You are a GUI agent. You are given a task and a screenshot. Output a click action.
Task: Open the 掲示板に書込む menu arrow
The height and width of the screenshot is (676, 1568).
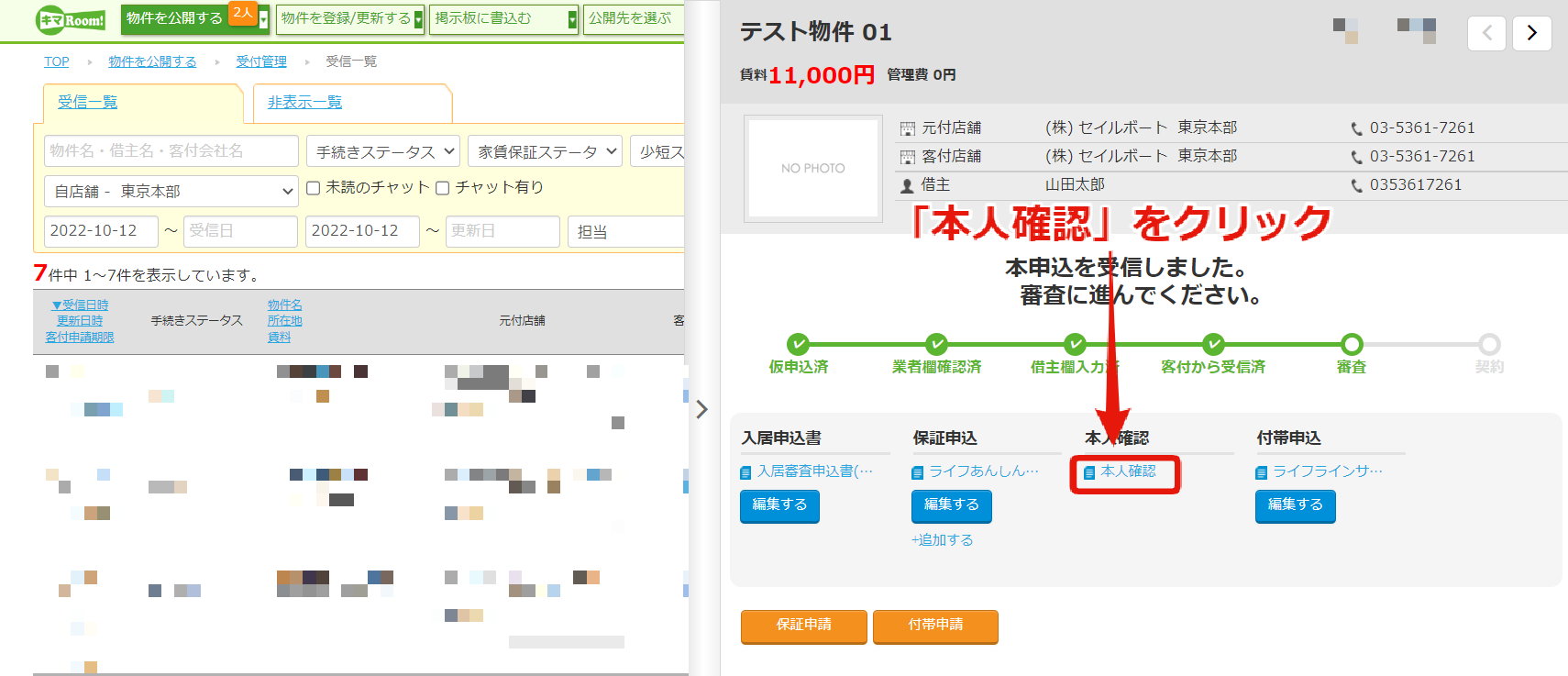pos(573,19)
